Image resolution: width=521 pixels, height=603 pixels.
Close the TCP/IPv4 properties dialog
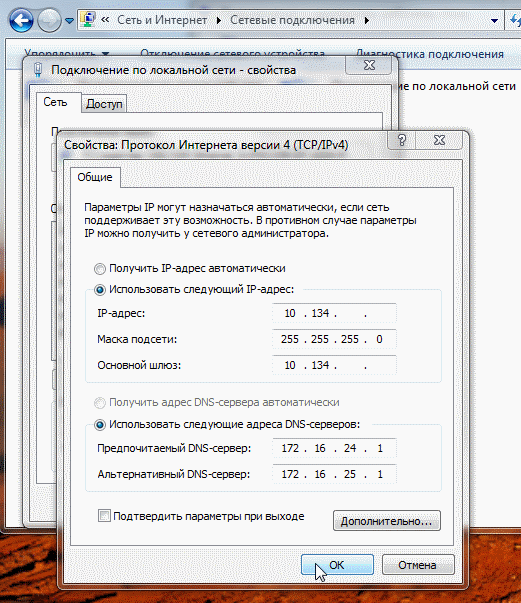click(439, 140)
